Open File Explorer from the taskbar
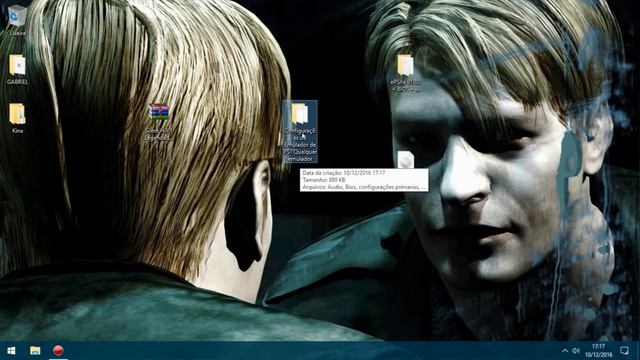This screenshot has width=640, height=360. click(35, 351)
